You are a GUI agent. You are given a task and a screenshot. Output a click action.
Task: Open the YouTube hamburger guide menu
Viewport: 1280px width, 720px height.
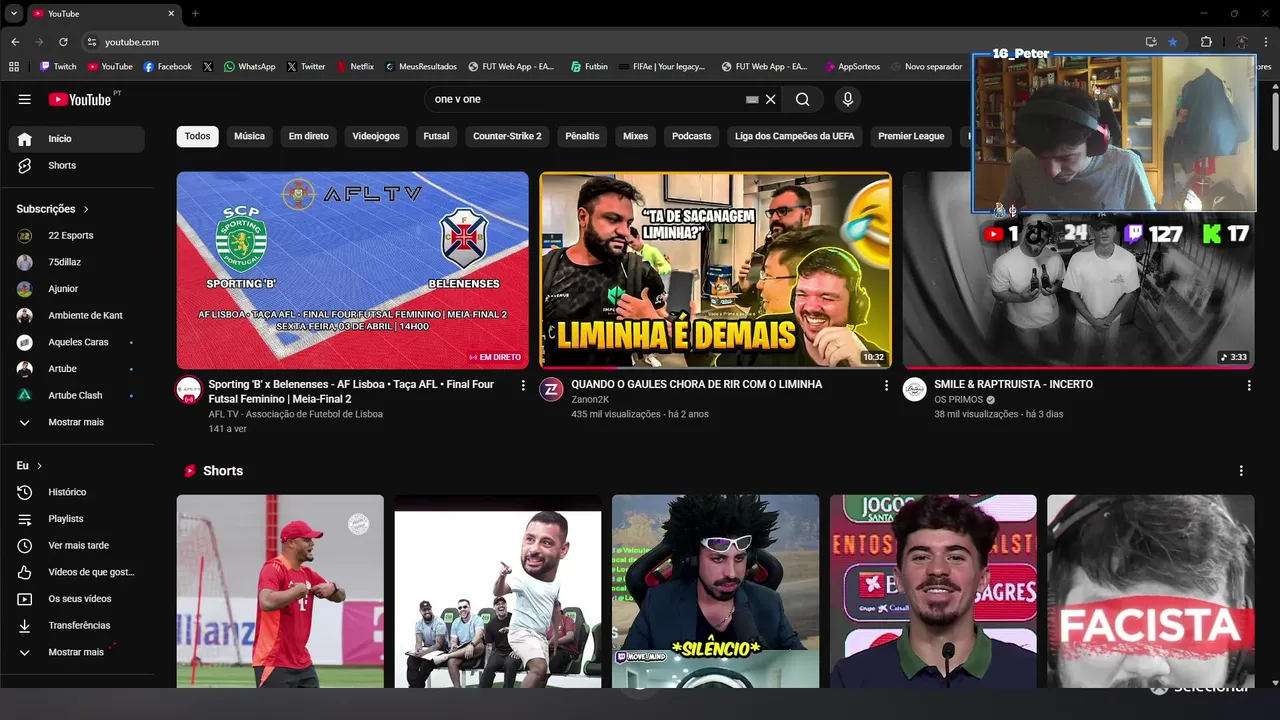[x=24, y=99]
